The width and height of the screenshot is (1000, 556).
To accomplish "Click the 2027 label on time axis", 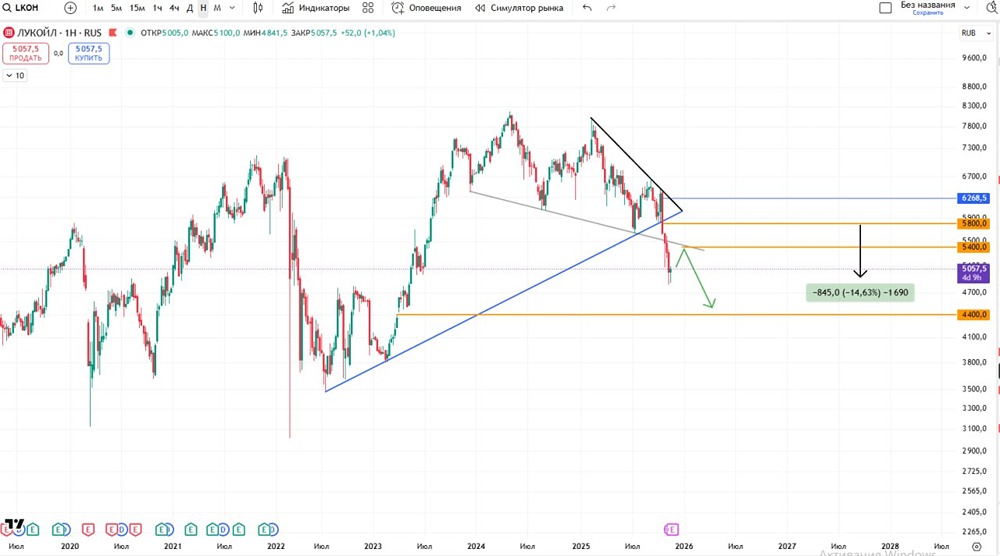I will pos(787,546).
